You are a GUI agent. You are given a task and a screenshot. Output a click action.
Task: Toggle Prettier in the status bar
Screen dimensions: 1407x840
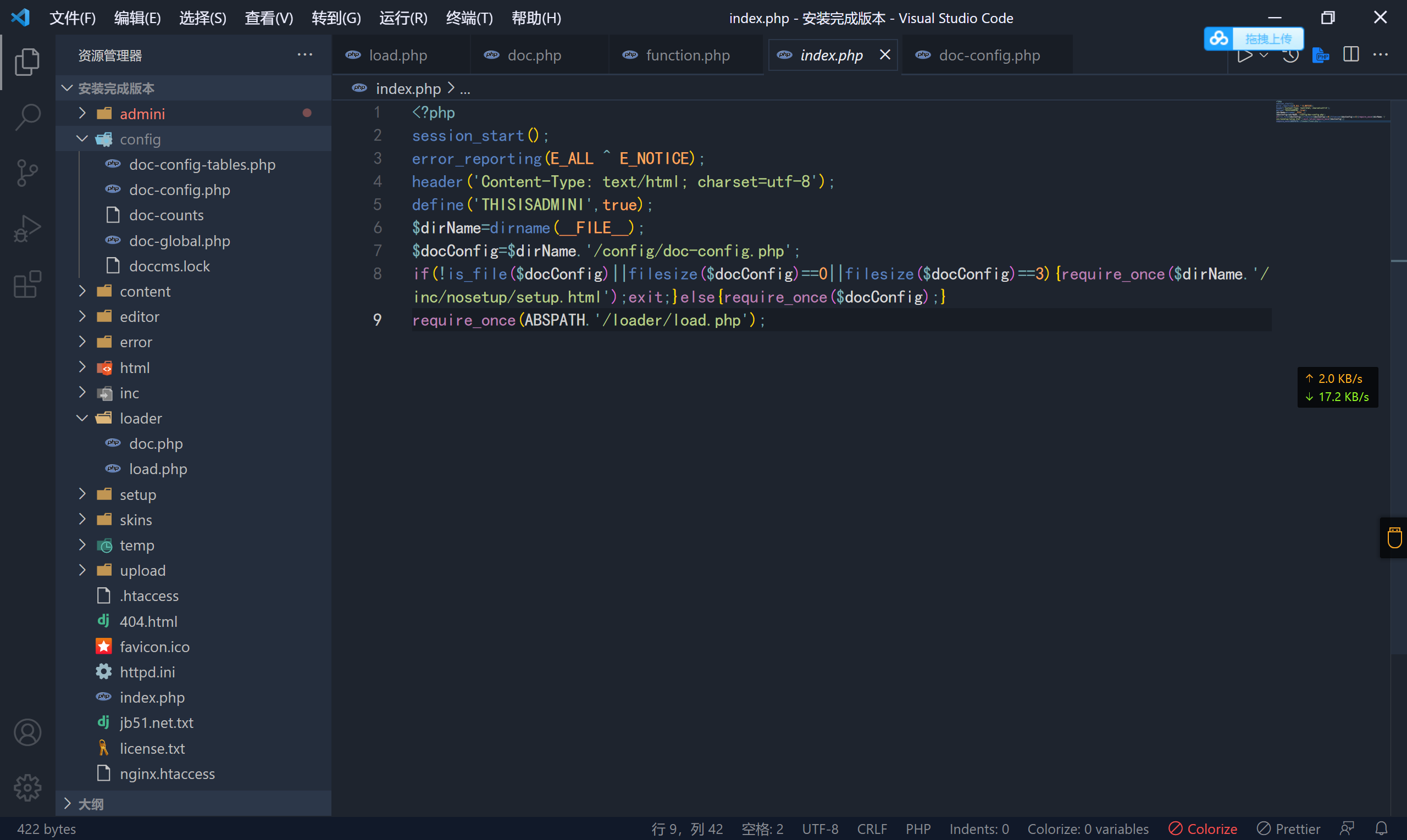[1288, 828]
